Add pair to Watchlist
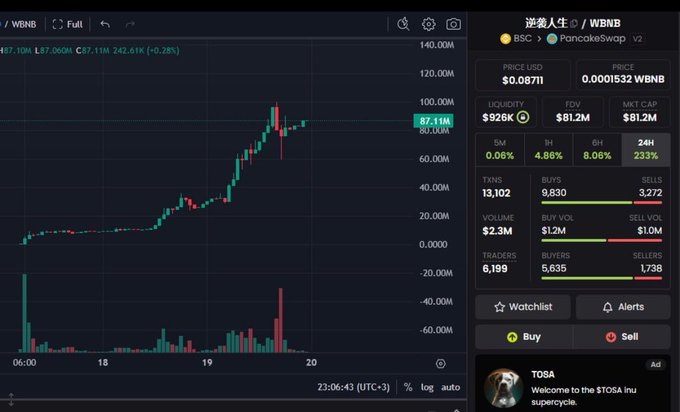Viewport: 680px width, 412px height. coord(523,307)
